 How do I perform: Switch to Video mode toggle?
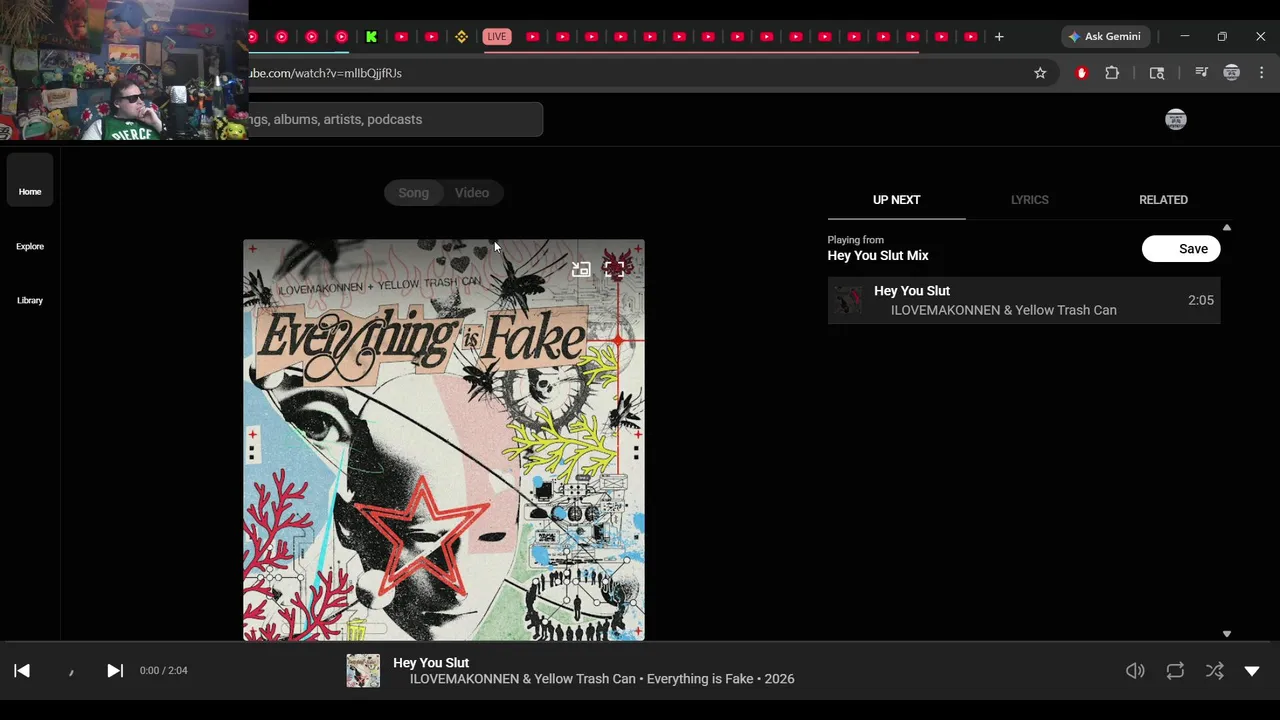pos(472,193)
